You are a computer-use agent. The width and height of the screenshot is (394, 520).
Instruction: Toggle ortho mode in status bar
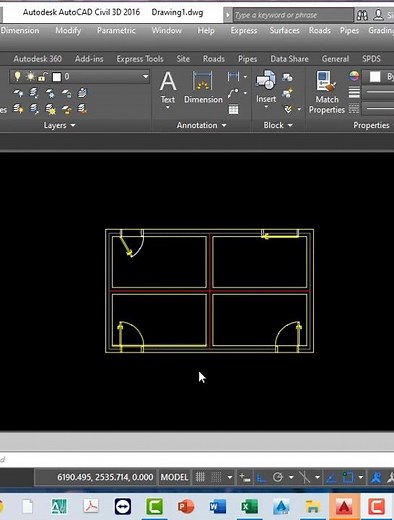point(261,478)
